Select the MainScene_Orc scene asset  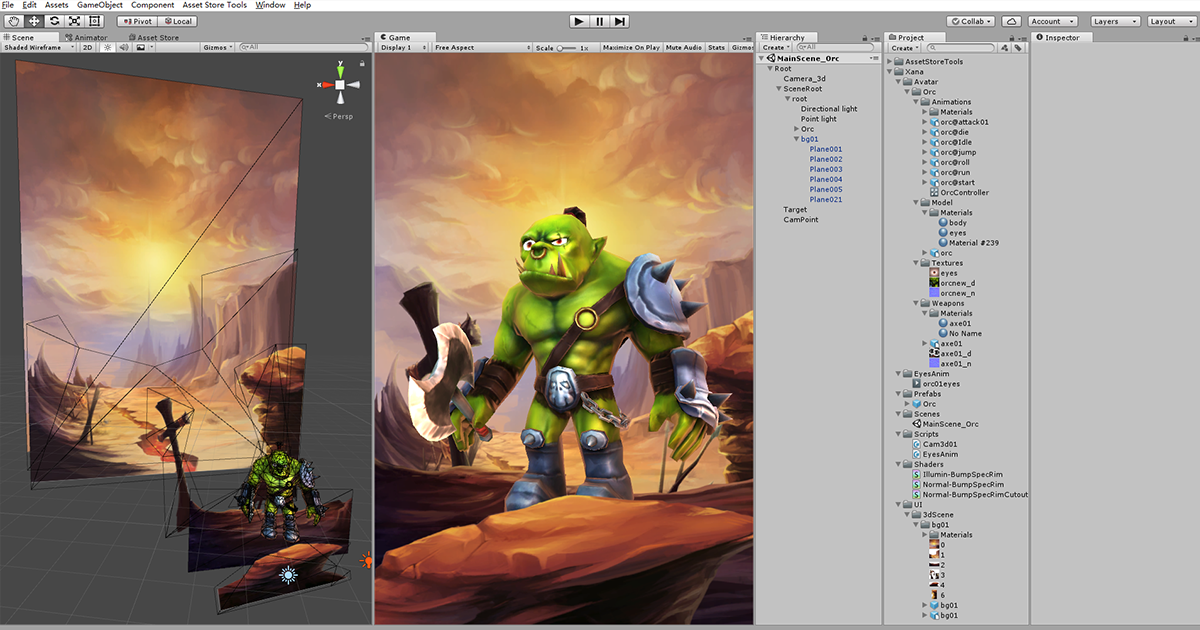[944, 424]
